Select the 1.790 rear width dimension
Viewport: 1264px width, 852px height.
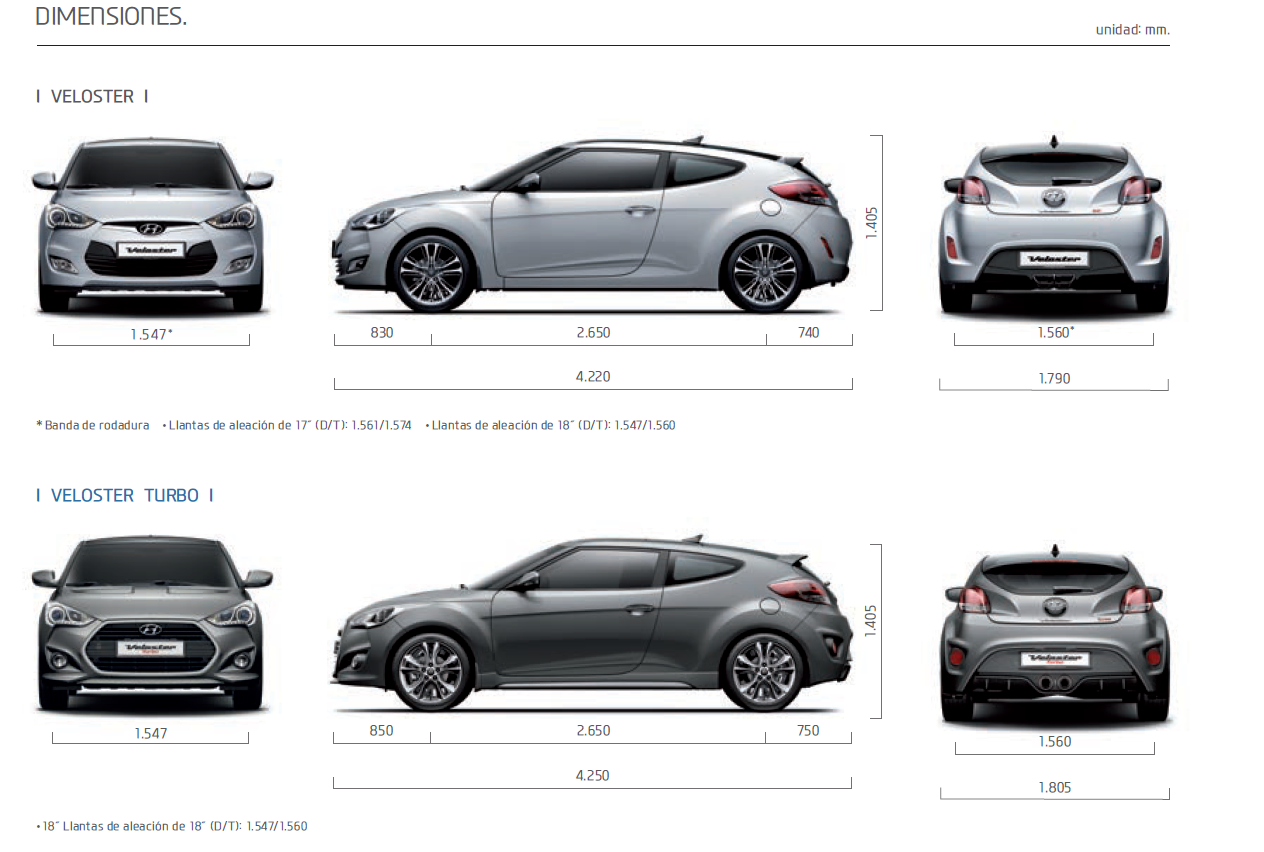point(1053,378)
